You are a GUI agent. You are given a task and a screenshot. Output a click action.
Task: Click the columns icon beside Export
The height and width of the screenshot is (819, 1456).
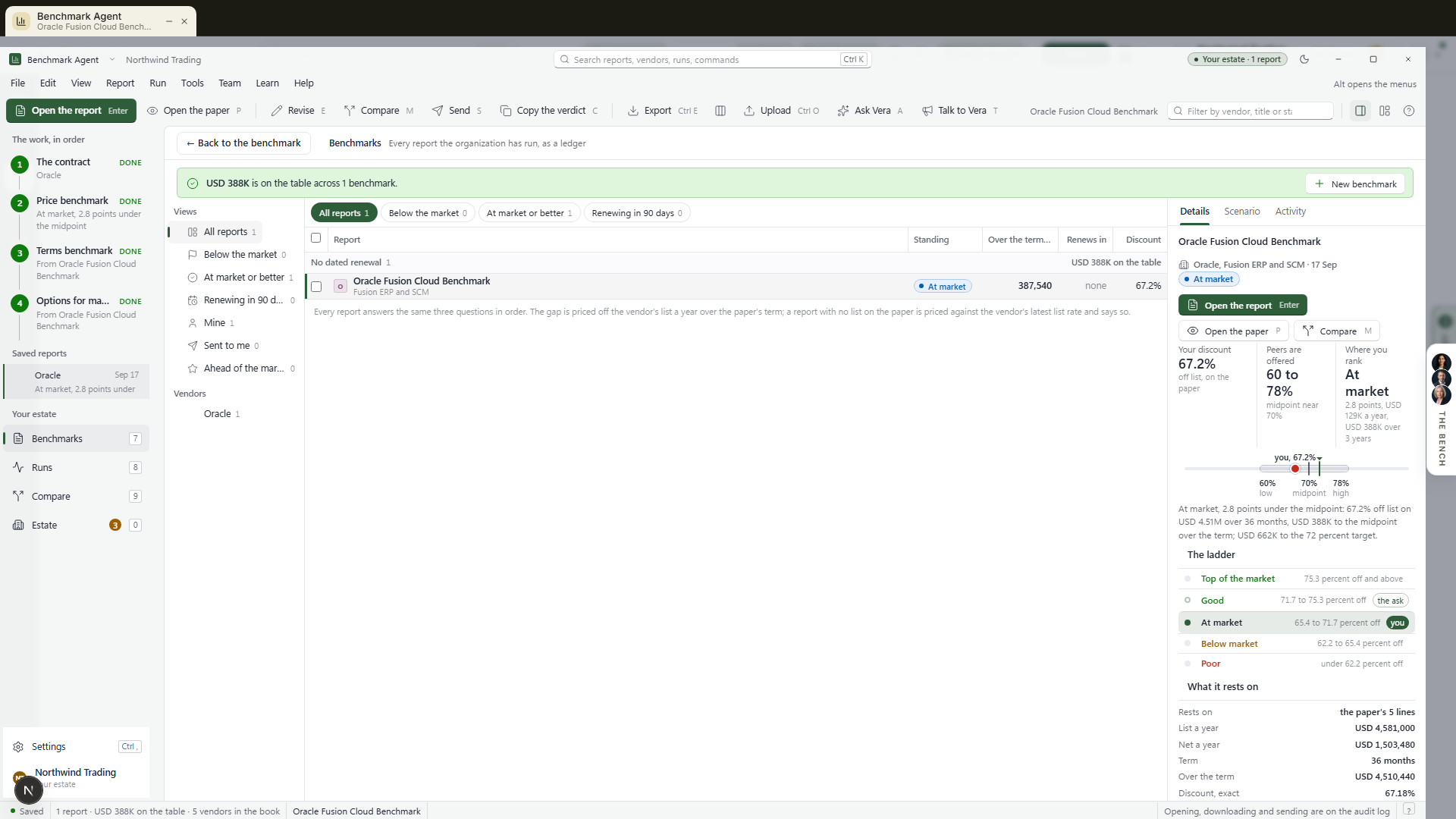click(720, 111)
